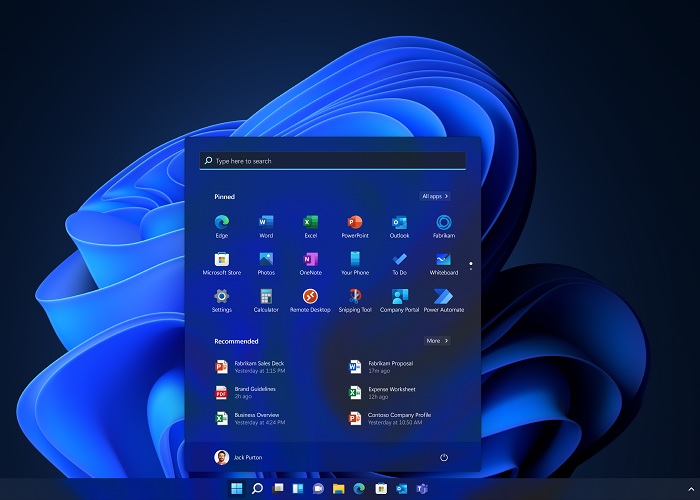Open Task View on the taskbar
Viewport: 700px width, 500px height.
(x=278, y=488)
